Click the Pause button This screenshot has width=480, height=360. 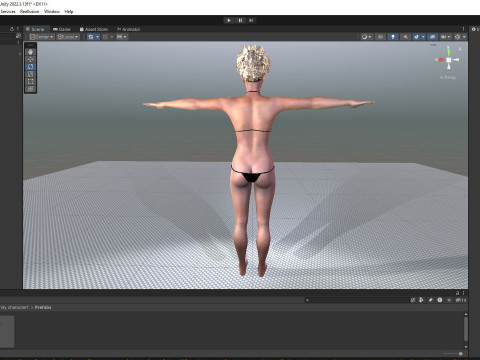click(x=240, y=20)
